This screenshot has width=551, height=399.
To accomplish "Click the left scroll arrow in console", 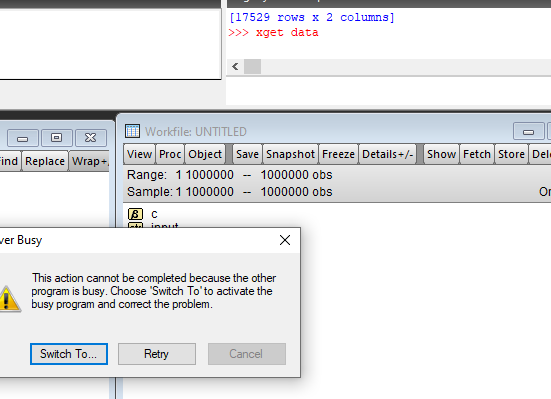I will (235, 66).
